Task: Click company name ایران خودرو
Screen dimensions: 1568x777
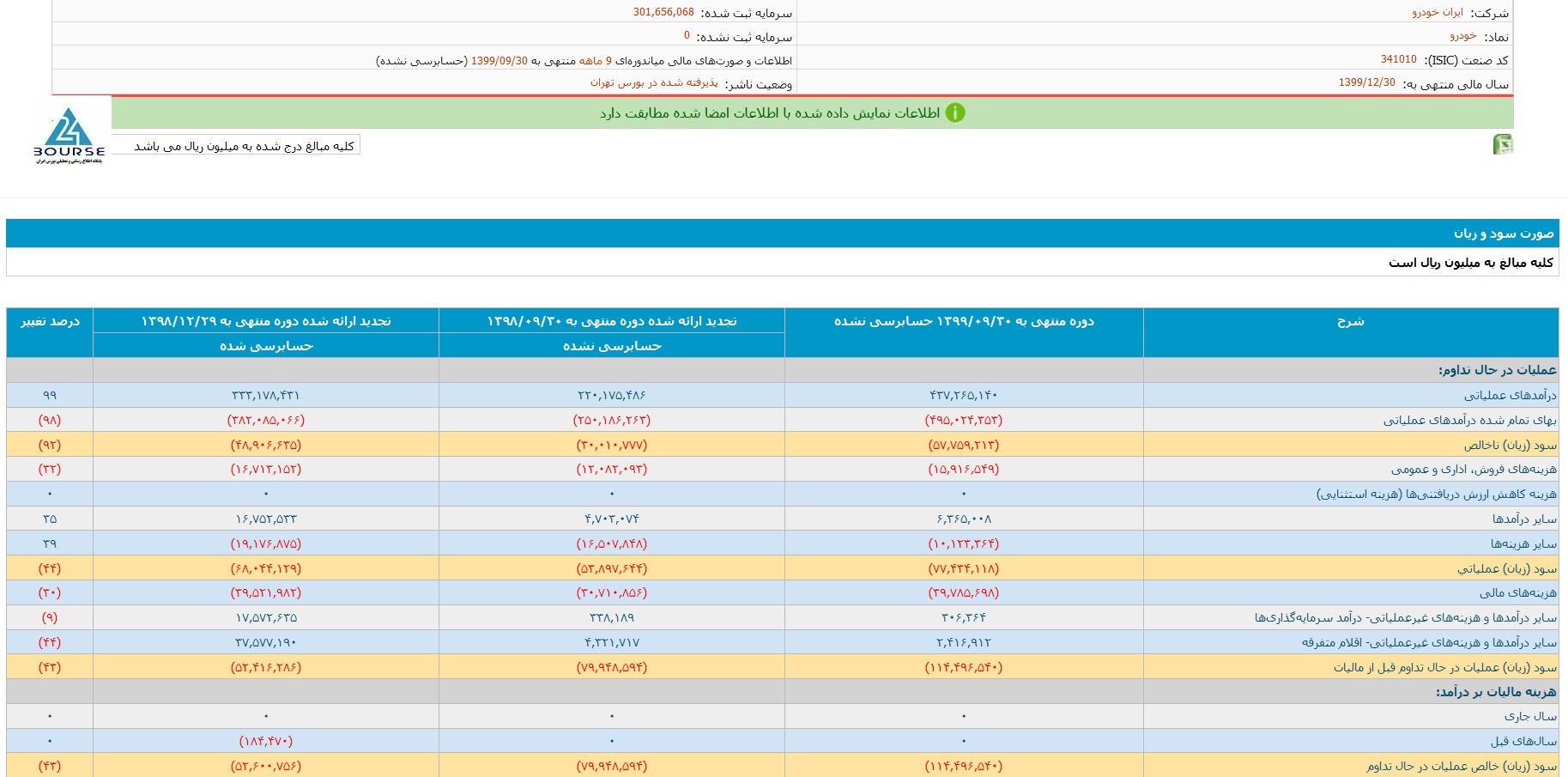Action: pyautogui.click(x=1438, y=12)
